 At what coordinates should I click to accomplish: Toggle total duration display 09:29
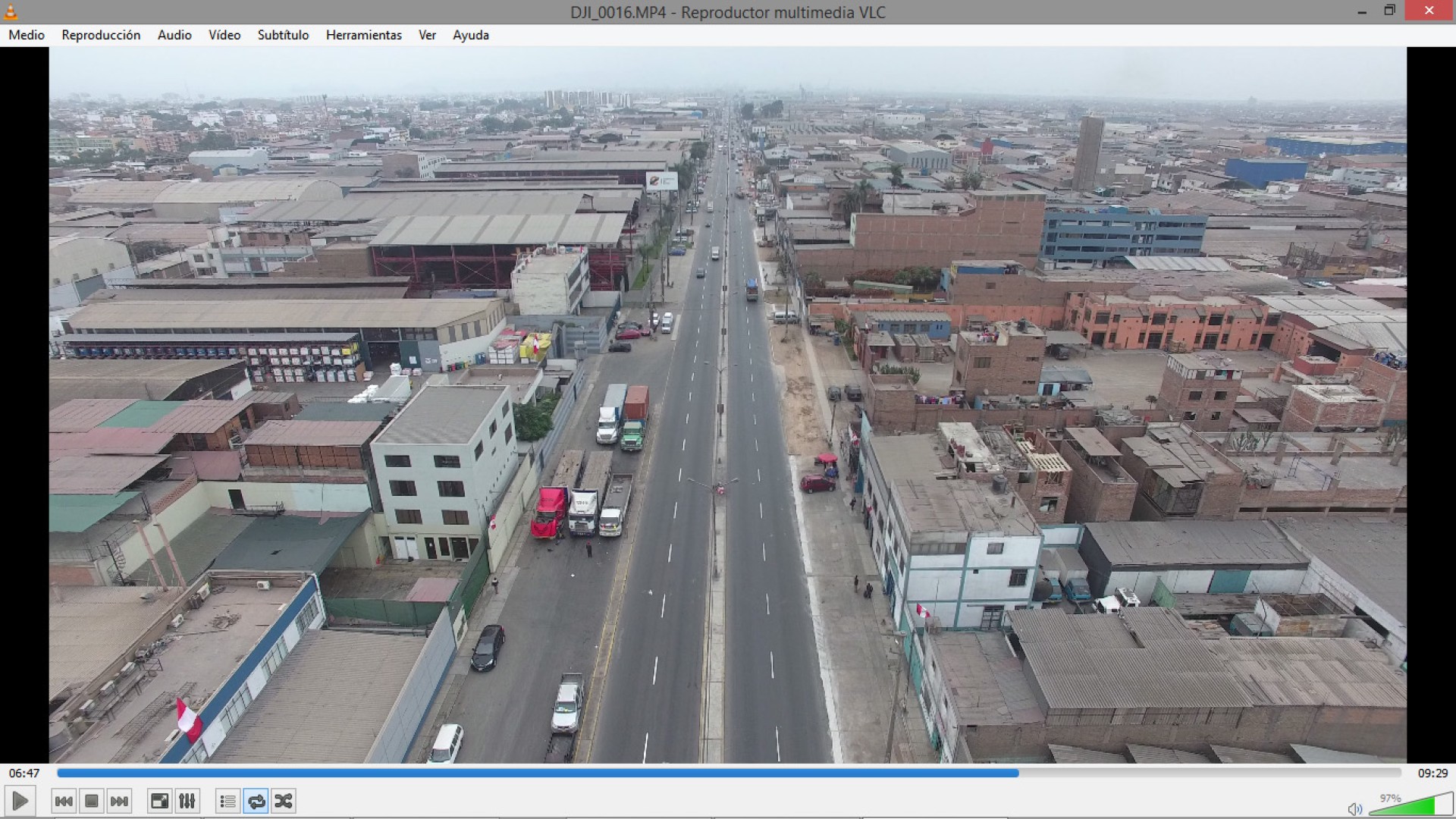pyautogui.click(x=1432, y=773)
